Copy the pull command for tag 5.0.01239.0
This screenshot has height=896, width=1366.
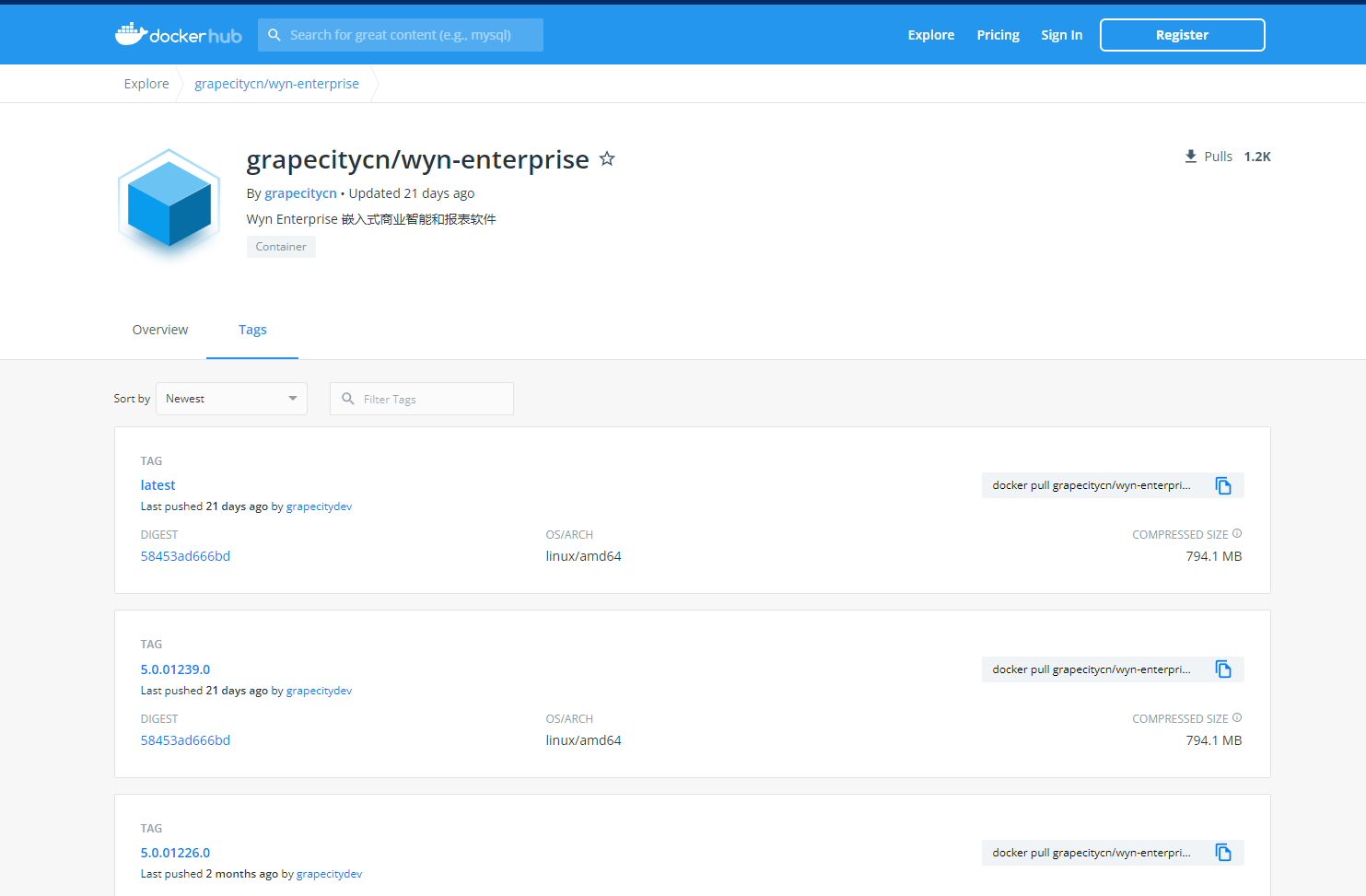[1223, 669]
